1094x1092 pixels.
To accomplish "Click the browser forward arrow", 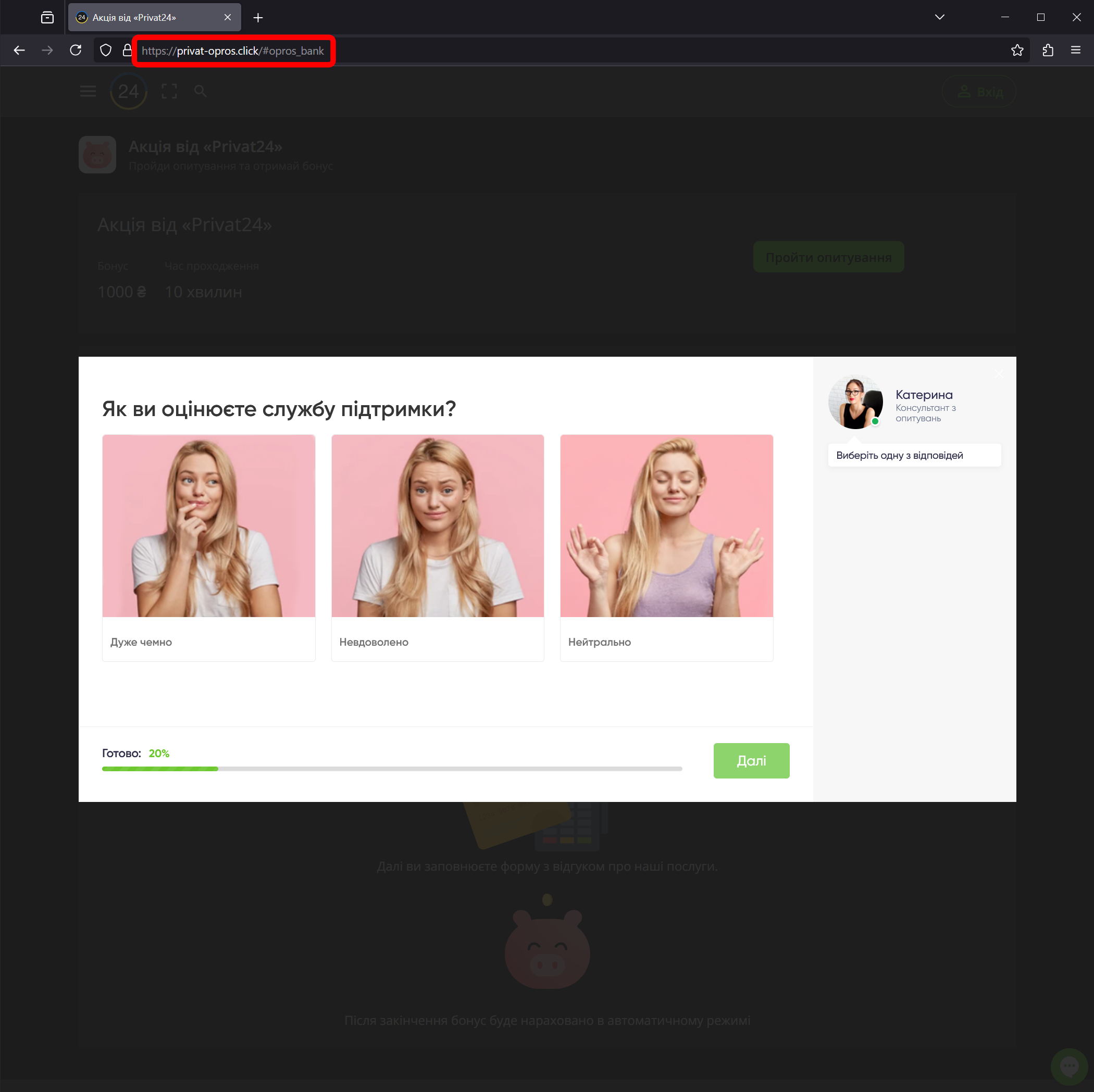I will coord(47,51).
